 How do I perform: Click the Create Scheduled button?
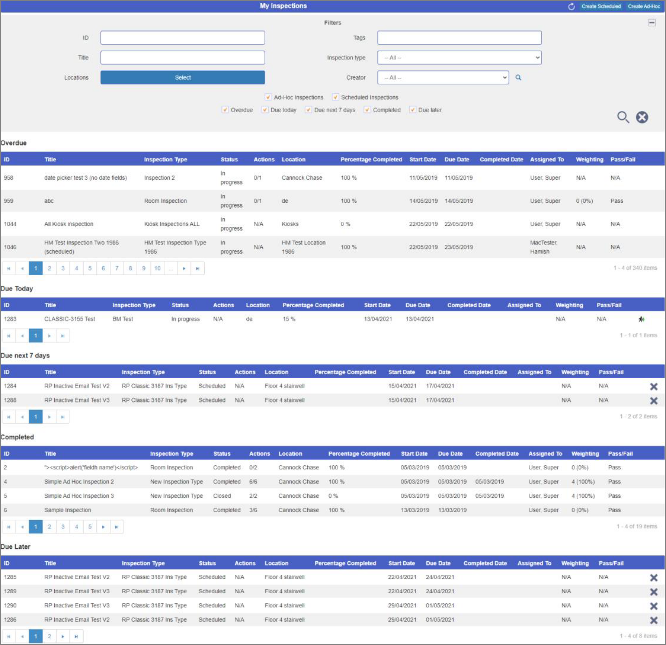click(x=601, y=6)
